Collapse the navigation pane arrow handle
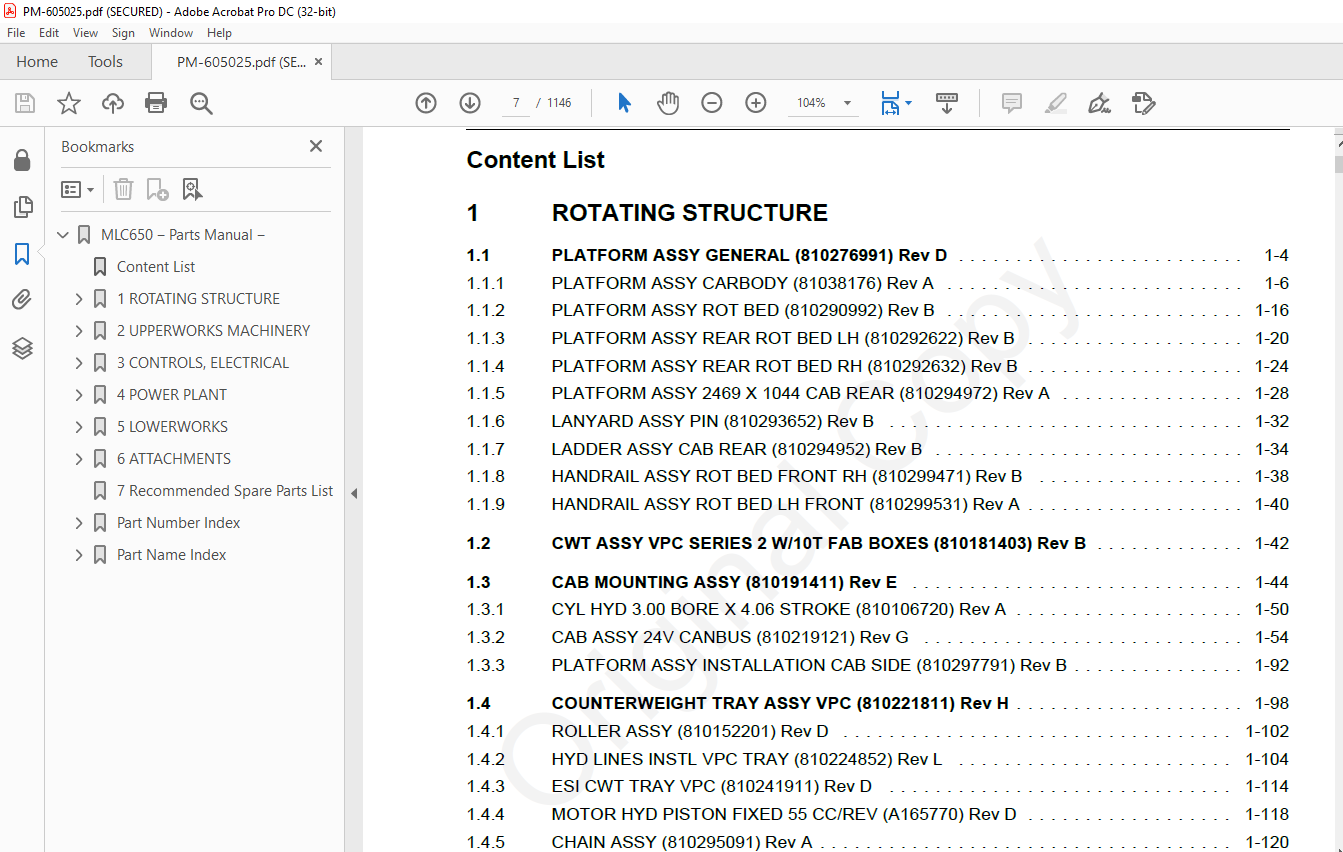The height and width of the screenshot is (852, 1343). coord(353,493)
